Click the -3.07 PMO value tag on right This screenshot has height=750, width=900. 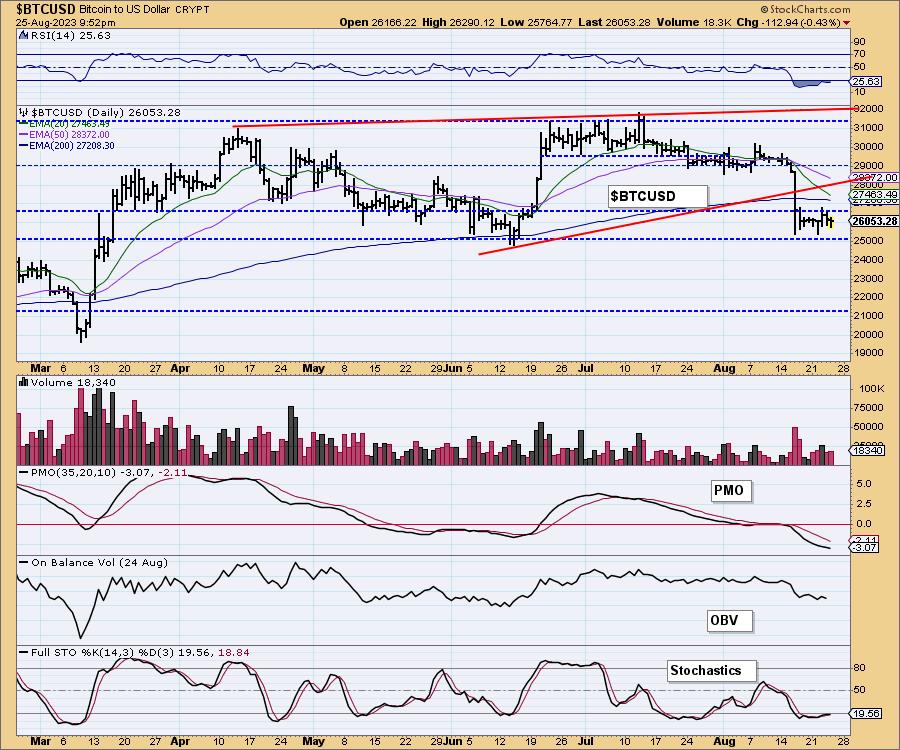point(865,547)
